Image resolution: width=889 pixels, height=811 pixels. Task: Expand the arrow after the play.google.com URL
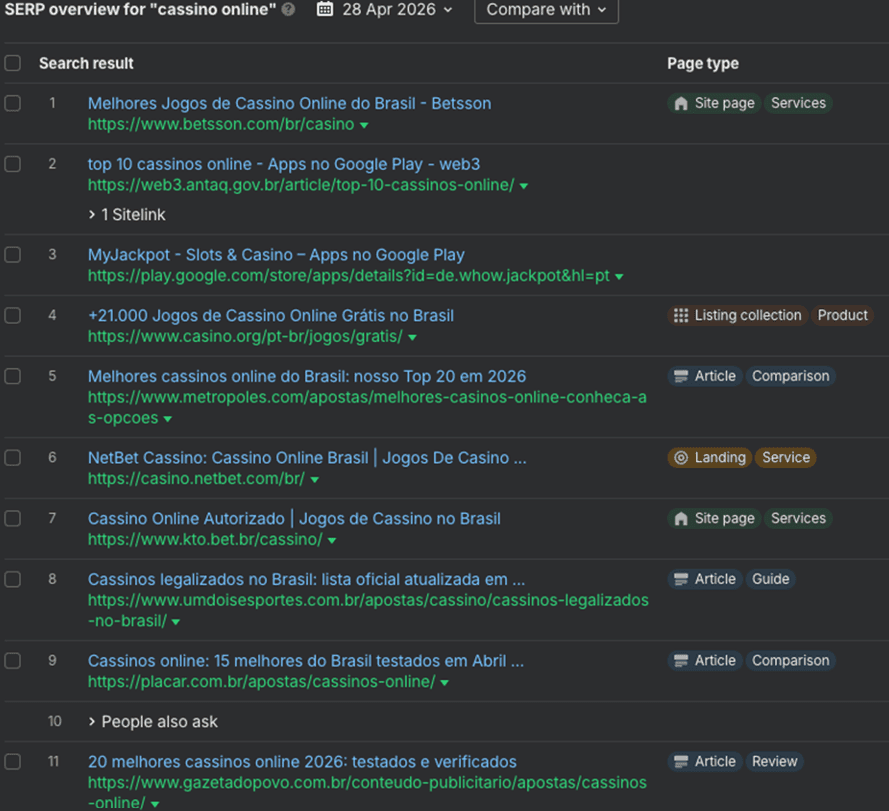point(619,277)
